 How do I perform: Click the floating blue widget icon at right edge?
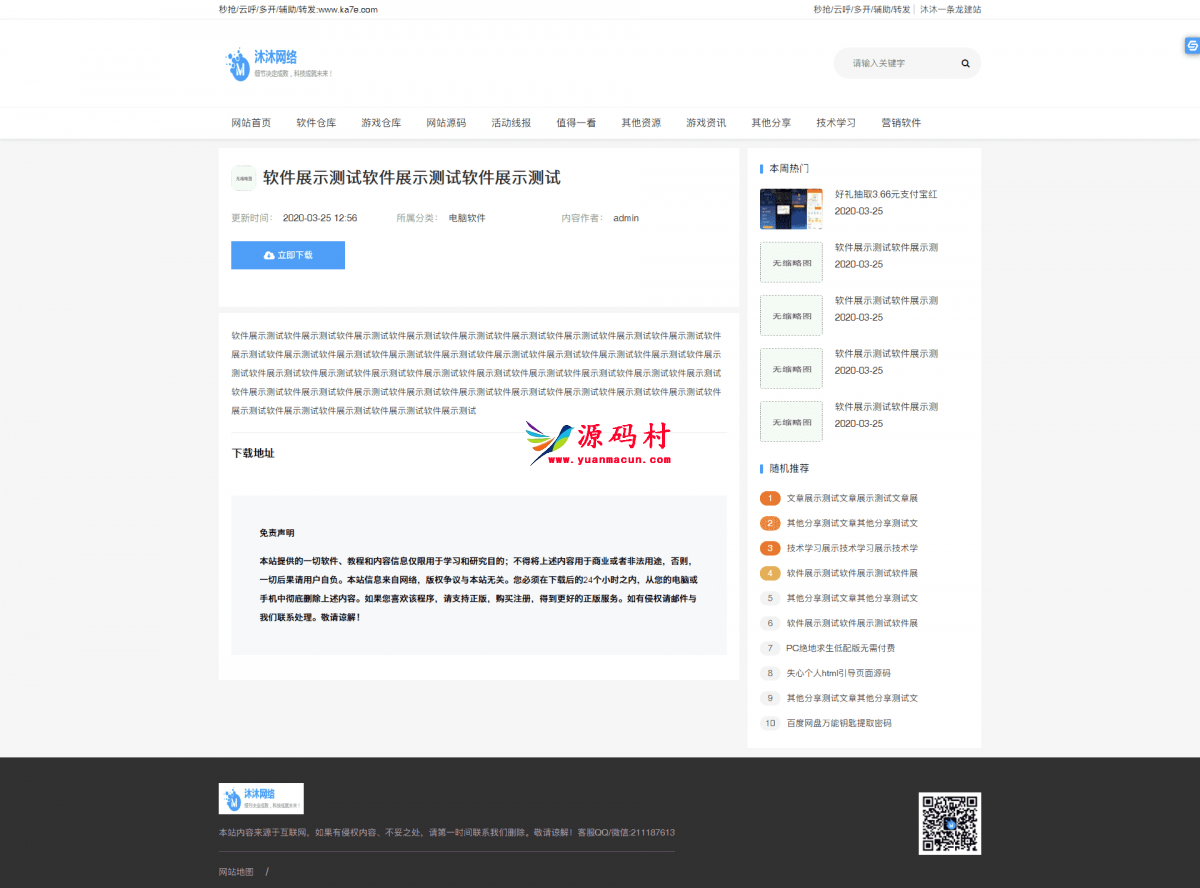1192,45
